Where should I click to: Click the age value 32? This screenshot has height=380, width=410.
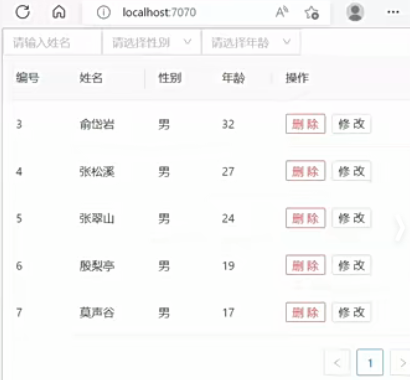pyautogui.click(x=228, y=124)
